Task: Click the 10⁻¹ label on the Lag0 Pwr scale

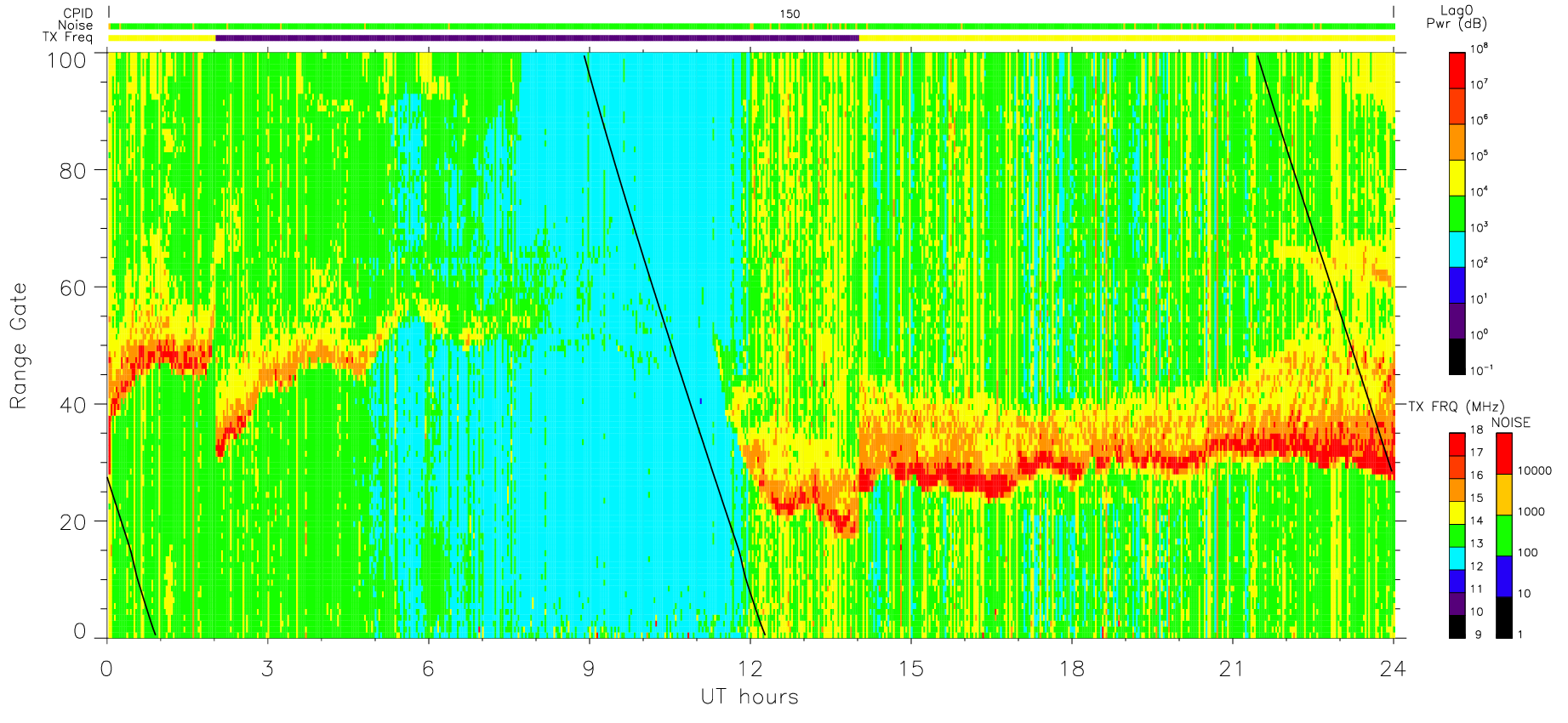Action: 1480,371
